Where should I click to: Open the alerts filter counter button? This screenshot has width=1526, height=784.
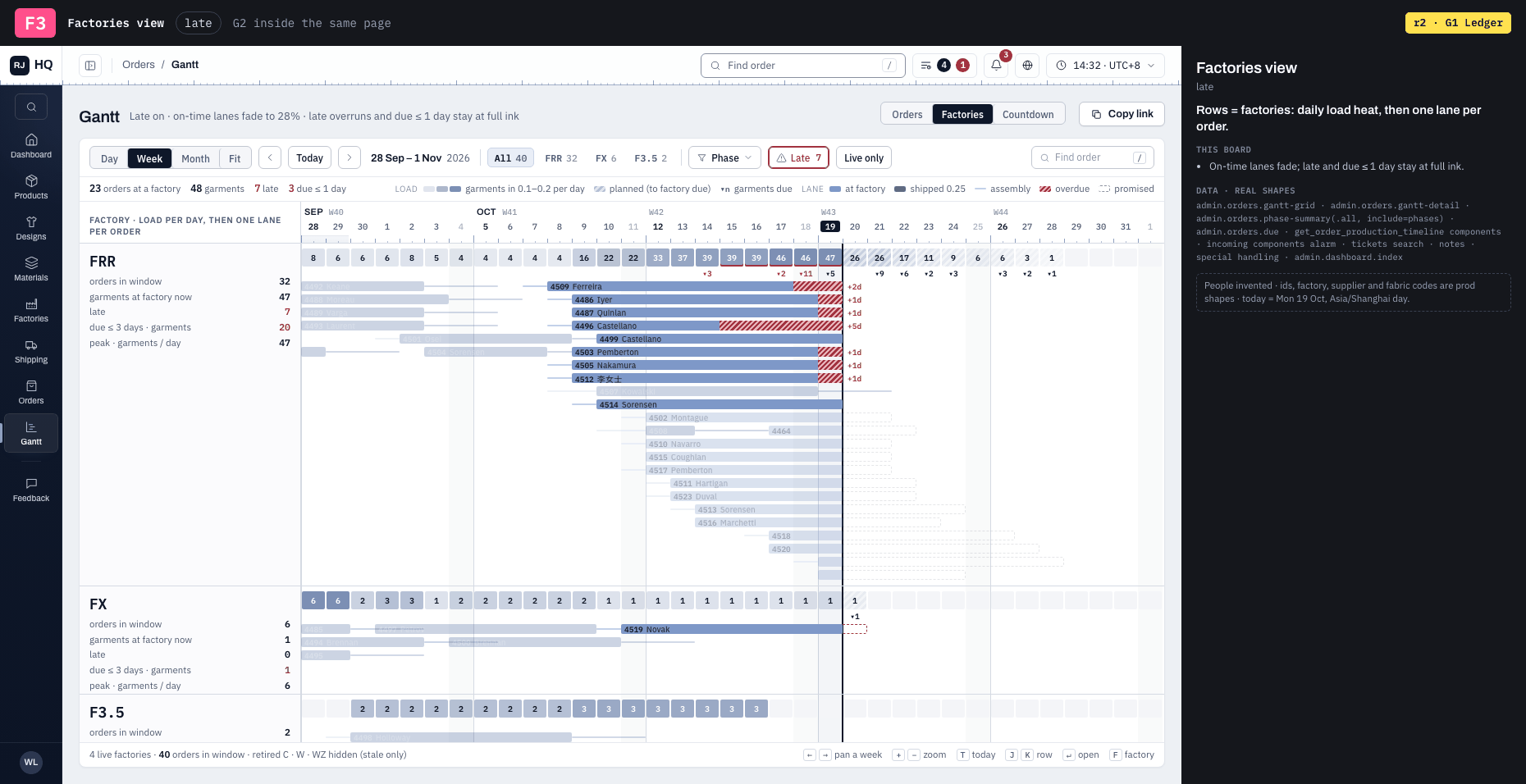945,66
